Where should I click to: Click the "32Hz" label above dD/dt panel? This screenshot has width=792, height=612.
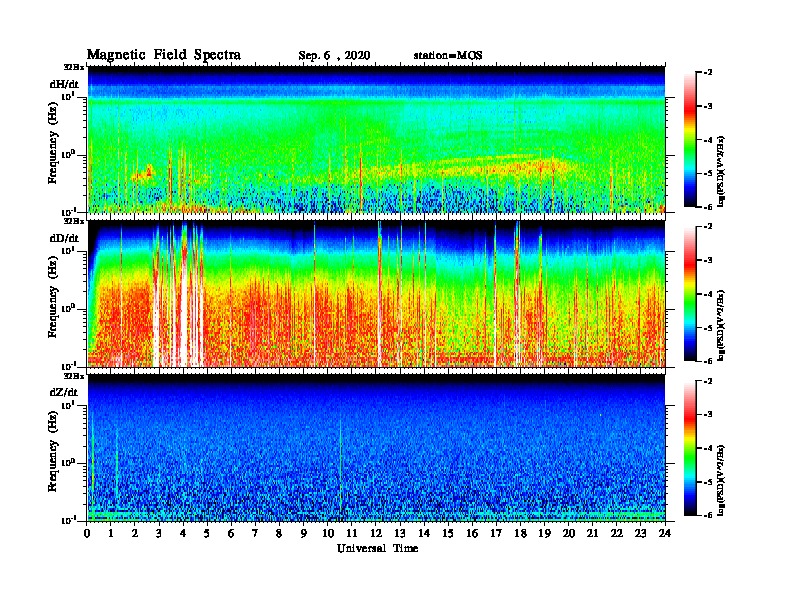[74, 221]
